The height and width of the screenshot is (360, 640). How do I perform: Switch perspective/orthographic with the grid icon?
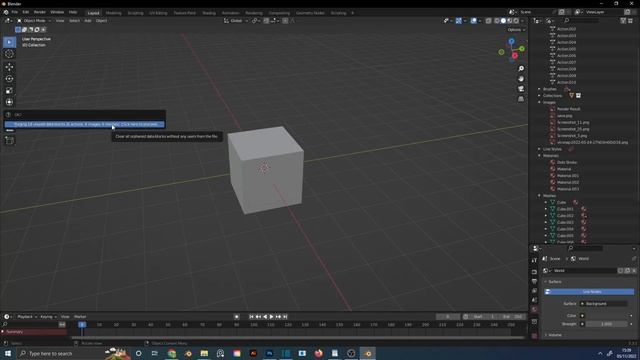click(521, 99)
